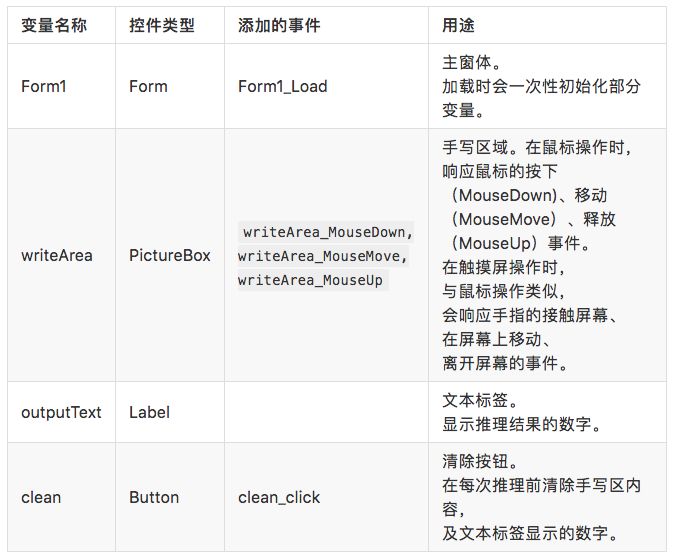Click the PictureBox control type cell
Image resolution: width=675 pixels, height=558 pixels.
point(170,255)
